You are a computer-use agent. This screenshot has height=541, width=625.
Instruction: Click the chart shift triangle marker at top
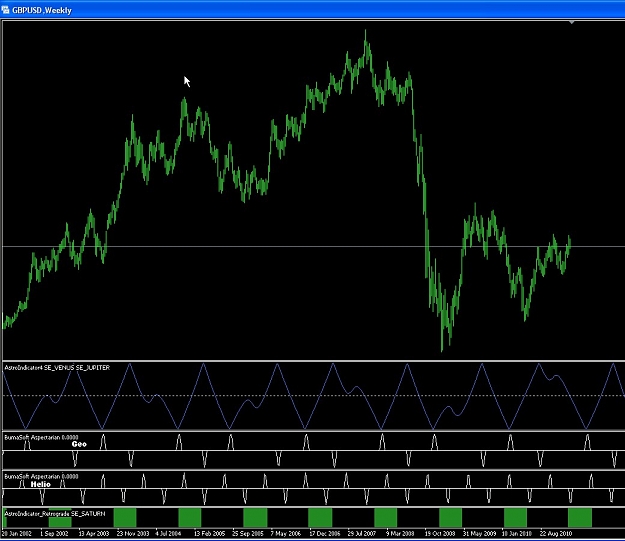572,22
